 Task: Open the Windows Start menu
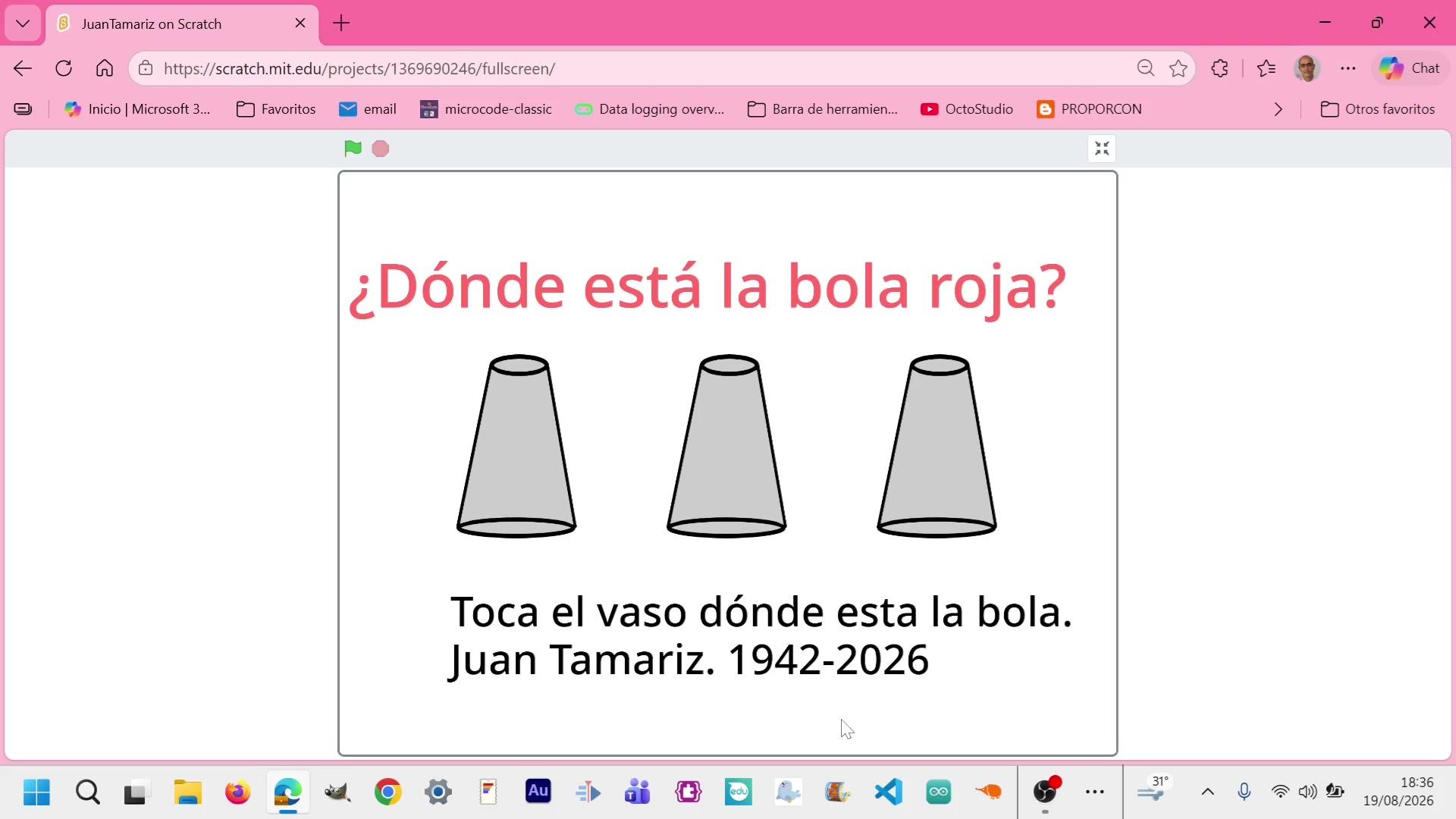pyautogui.click(x=36, y=792)
